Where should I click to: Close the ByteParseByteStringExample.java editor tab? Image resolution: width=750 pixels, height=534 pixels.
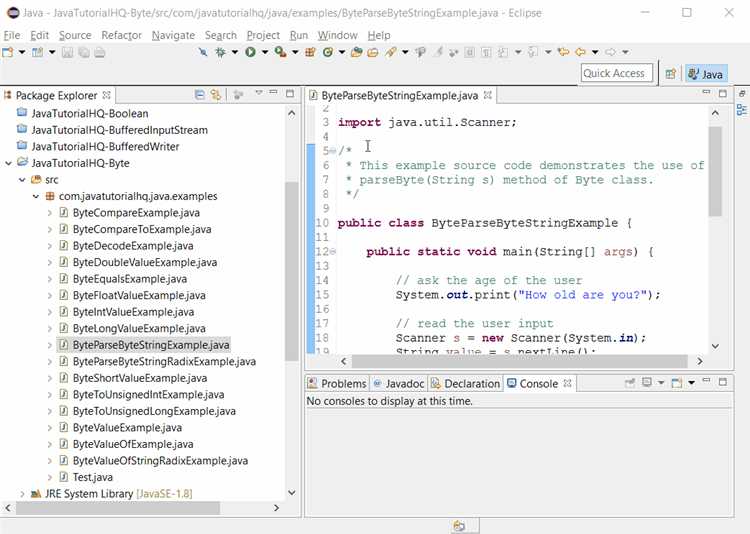point(487,95)
